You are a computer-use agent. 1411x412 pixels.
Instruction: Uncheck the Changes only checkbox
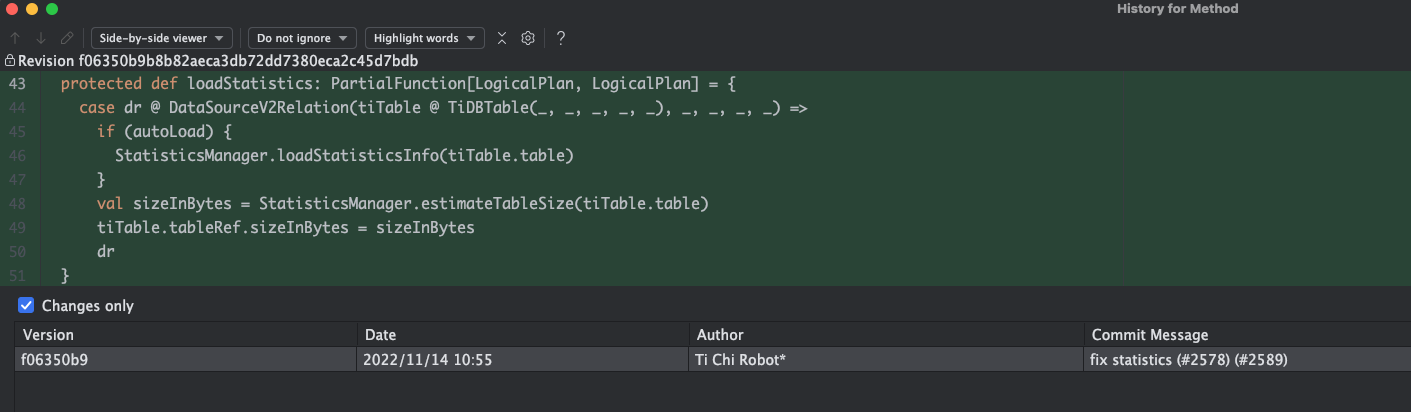pyautogui.click(x=26, y=306)
